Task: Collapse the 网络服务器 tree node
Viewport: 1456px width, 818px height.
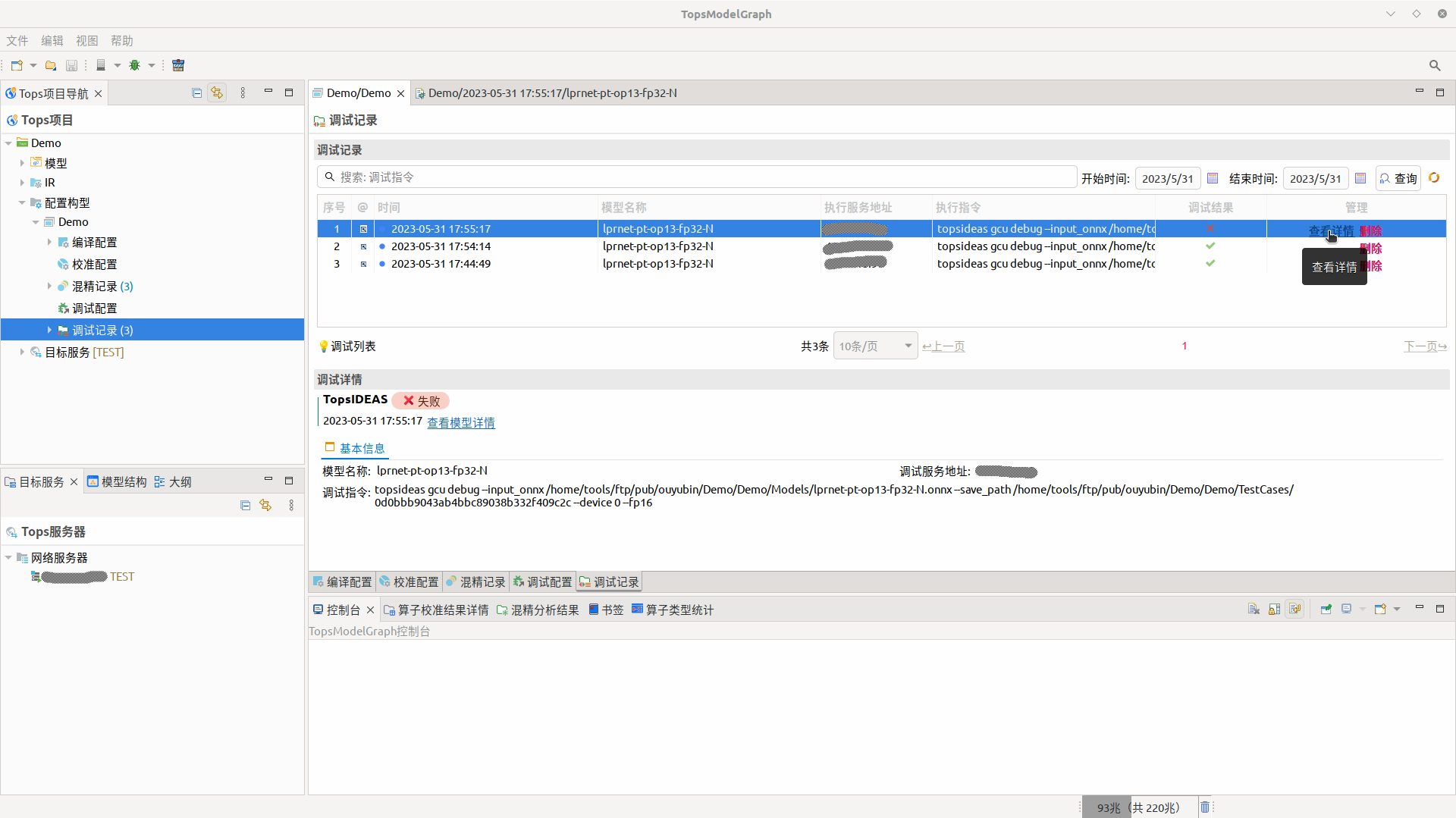Action: point(8,557)
